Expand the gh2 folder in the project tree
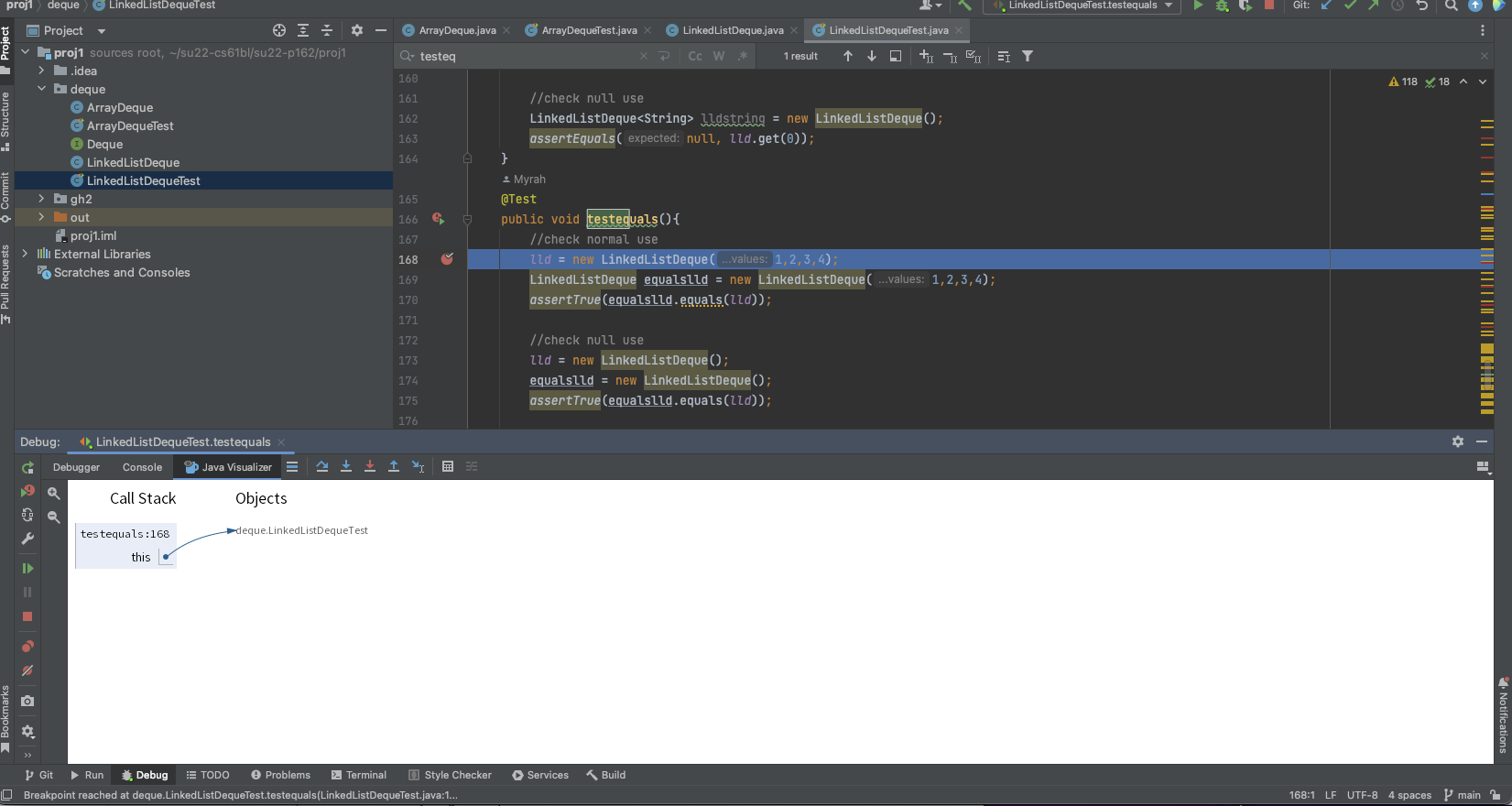 (x=41, y=199)
